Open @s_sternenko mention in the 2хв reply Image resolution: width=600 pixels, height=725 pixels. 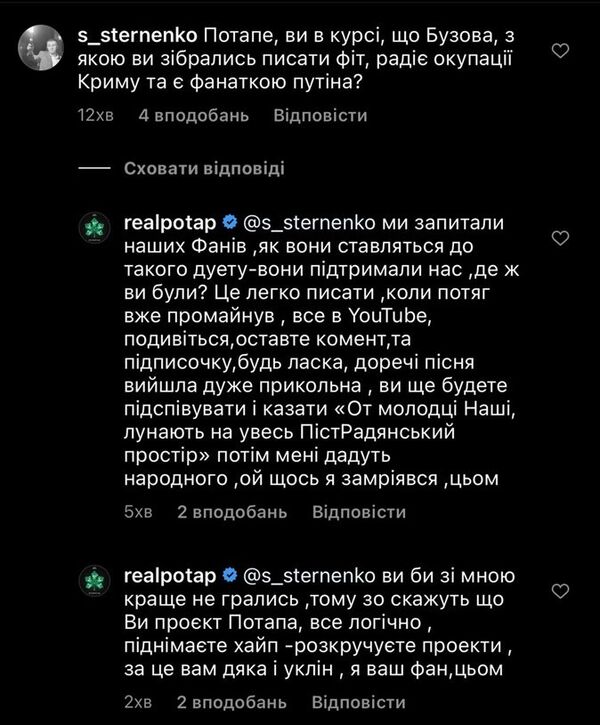tap(300, 576)
